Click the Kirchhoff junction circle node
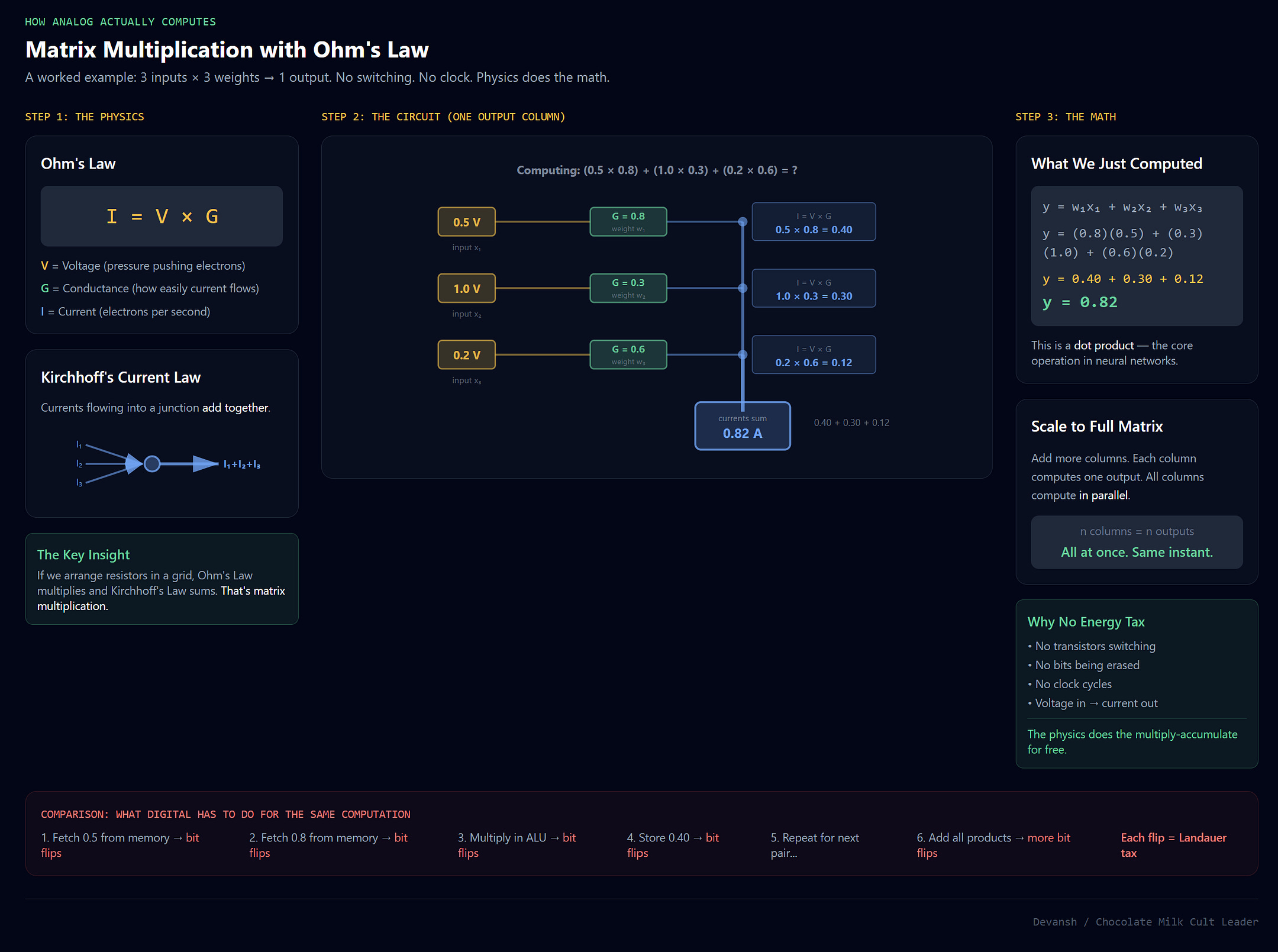The height and width of the screenshot is (952, 1278). pos(152,464)
